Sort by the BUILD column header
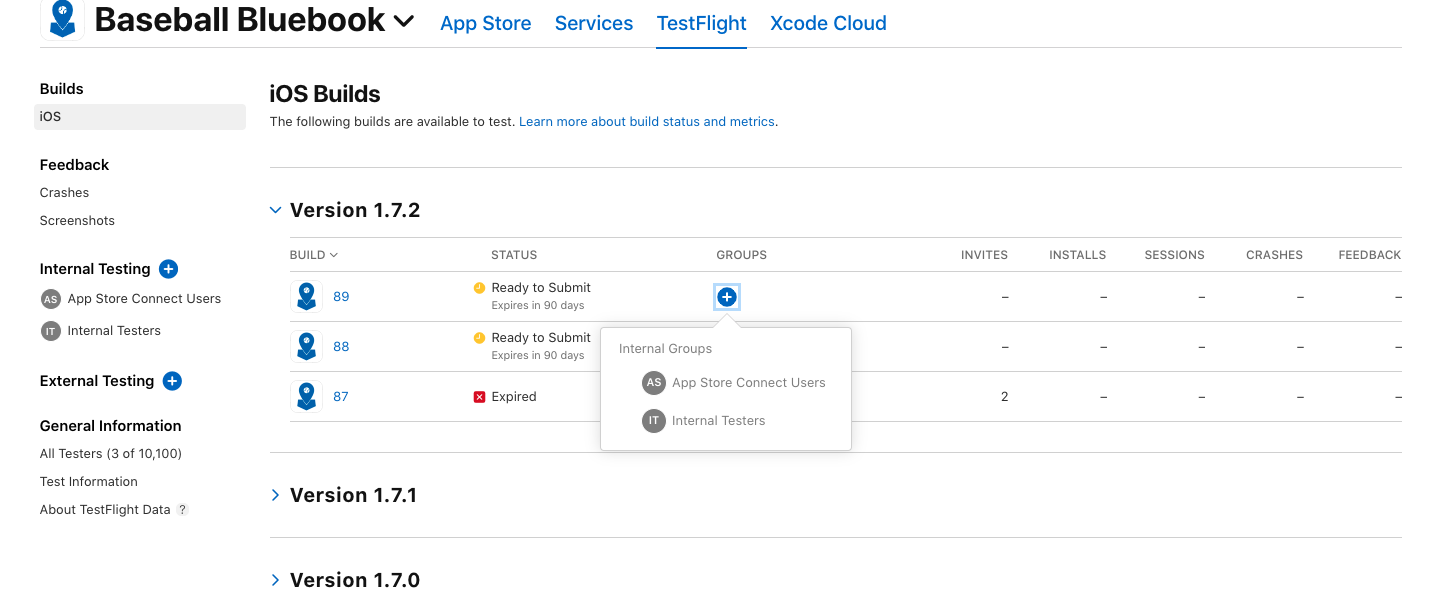1452x608 pixels. tap(314, 255)
